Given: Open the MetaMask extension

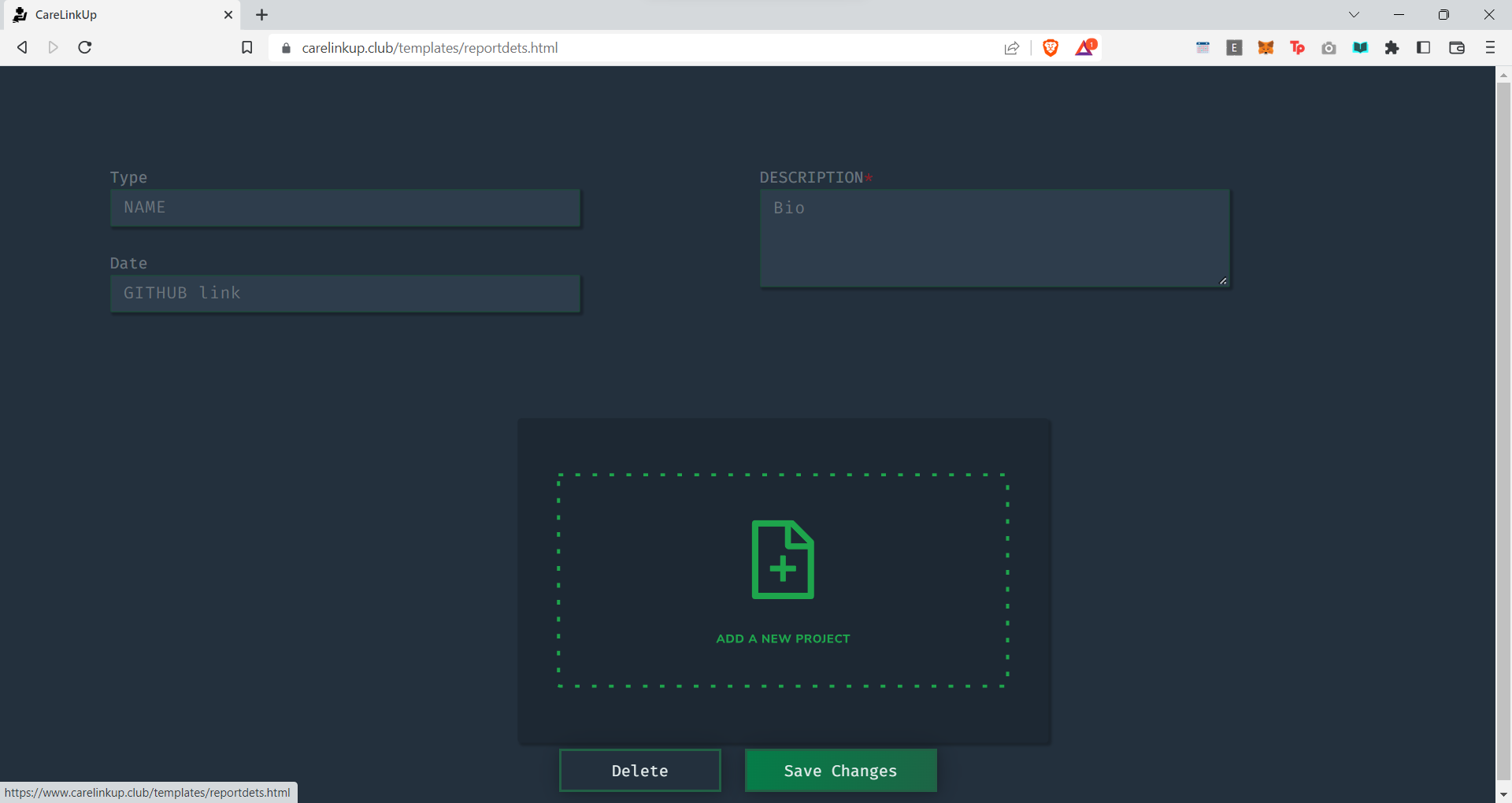Looking at the screenshot, I should tap(1266, 47).
